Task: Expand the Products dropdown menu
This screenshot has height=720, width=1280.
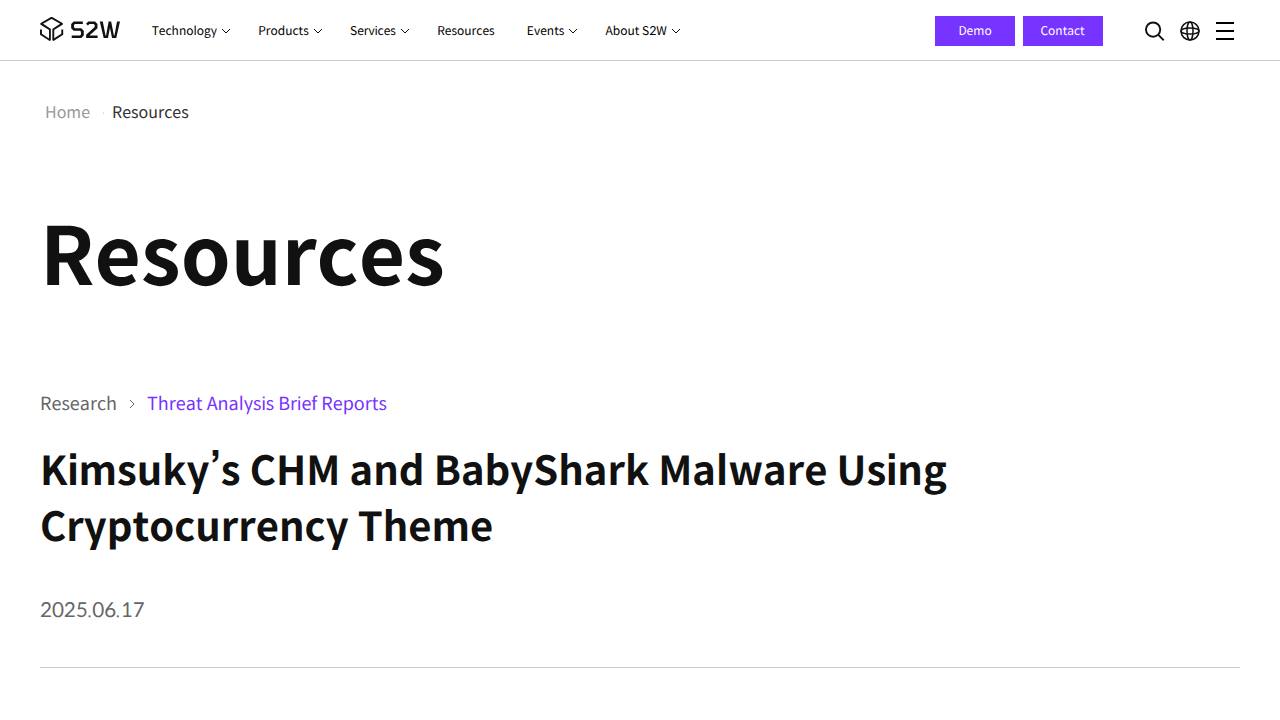Action: [x=290, y=31]
